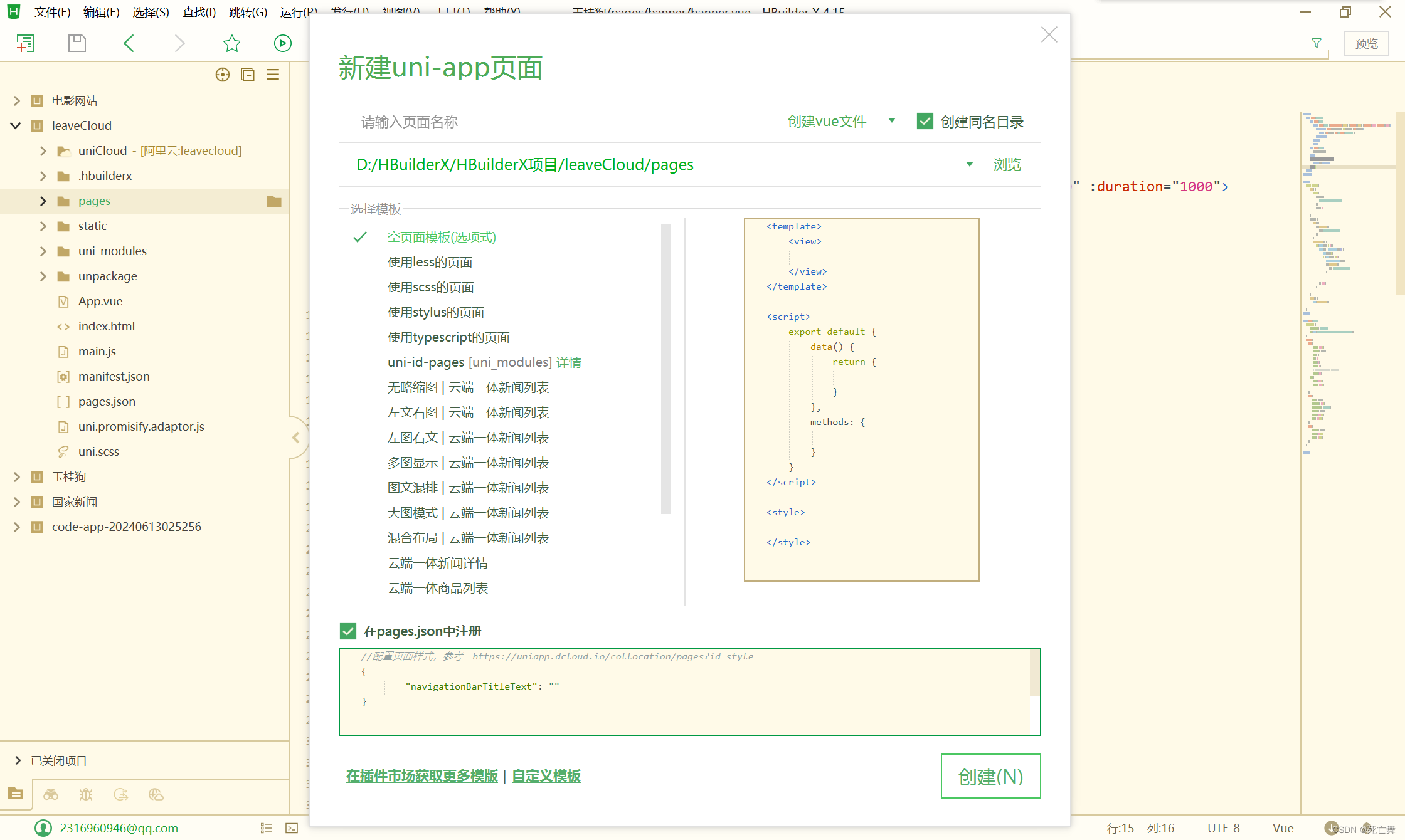
Task: Open the 跳转(G) menu
Action: click(248, 12)
